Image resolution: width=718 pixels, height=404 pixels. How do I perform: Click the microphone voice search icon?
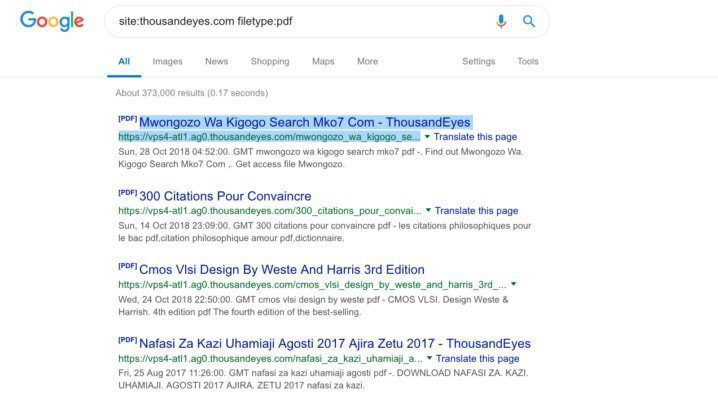[x=501, y=21]
